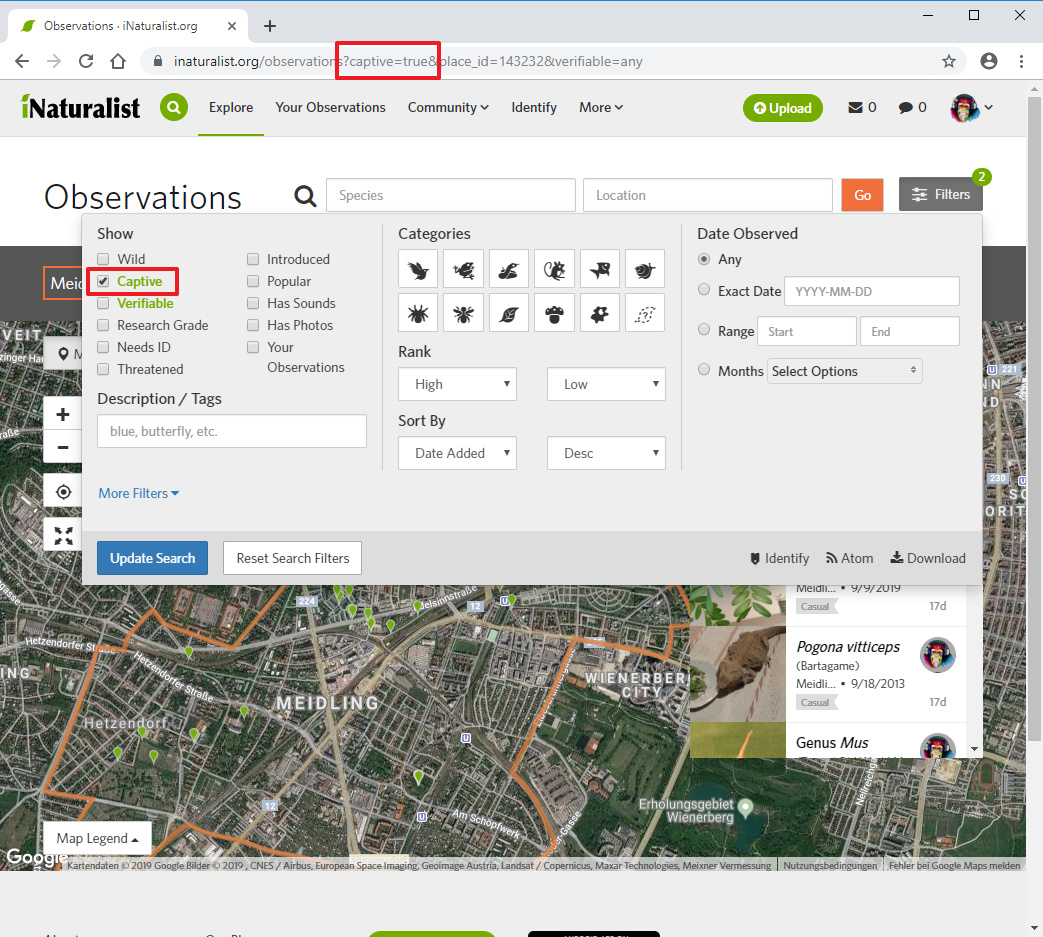Open the Desc sort order dropdown
The width and height of the screenshot is (1043, 937).
607,453
